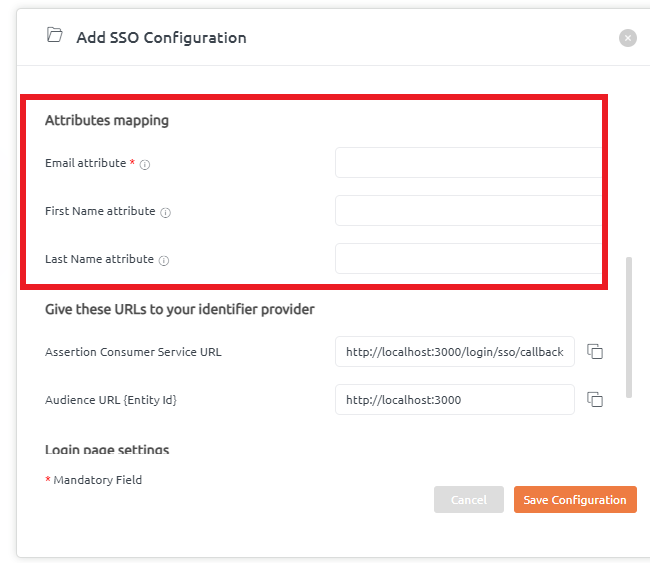650x563 pixels.
Task: Click Save Configuration button
Action: (x=575, y=500)
